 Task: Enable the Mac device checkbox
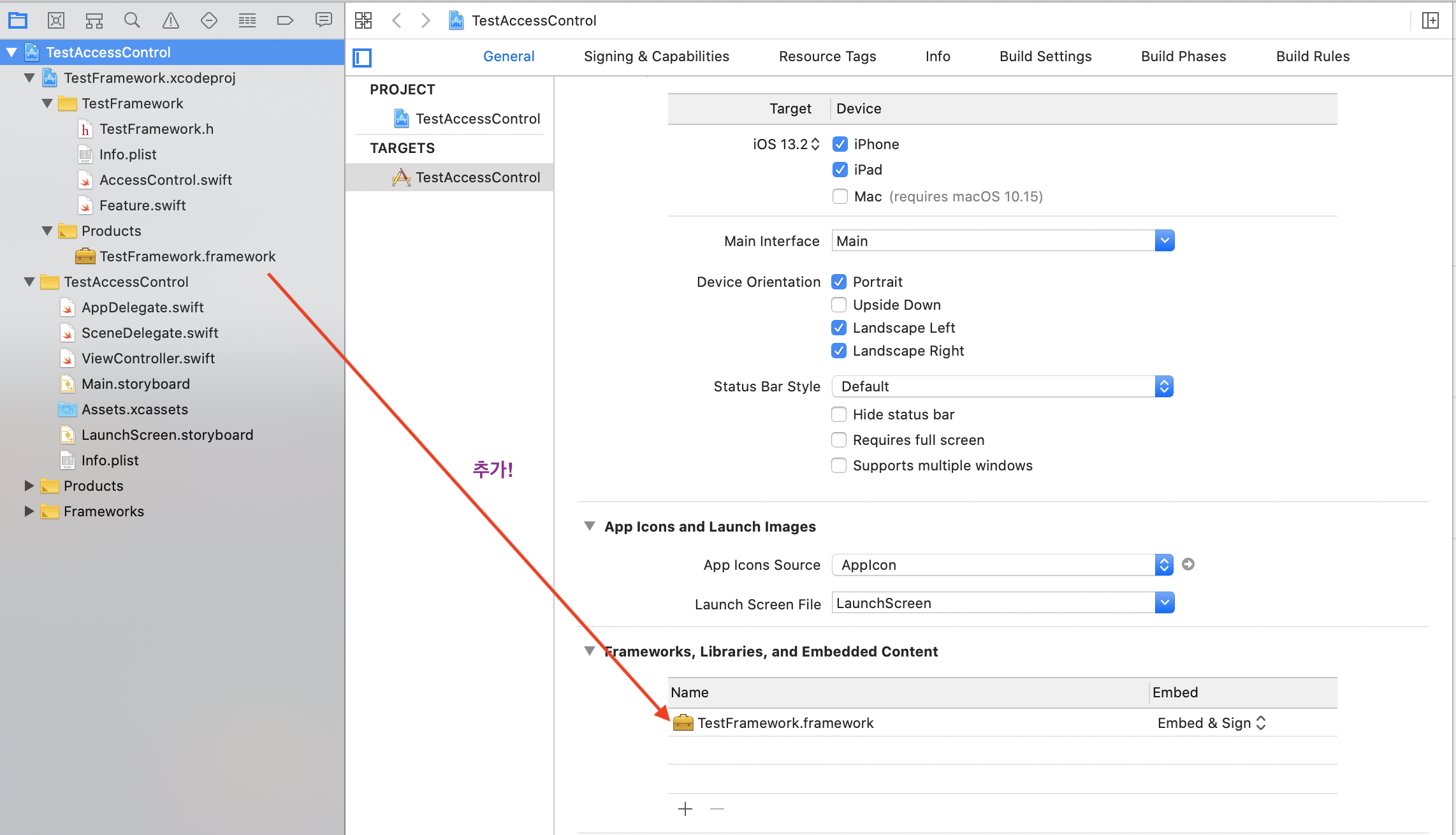coord(840,196)
